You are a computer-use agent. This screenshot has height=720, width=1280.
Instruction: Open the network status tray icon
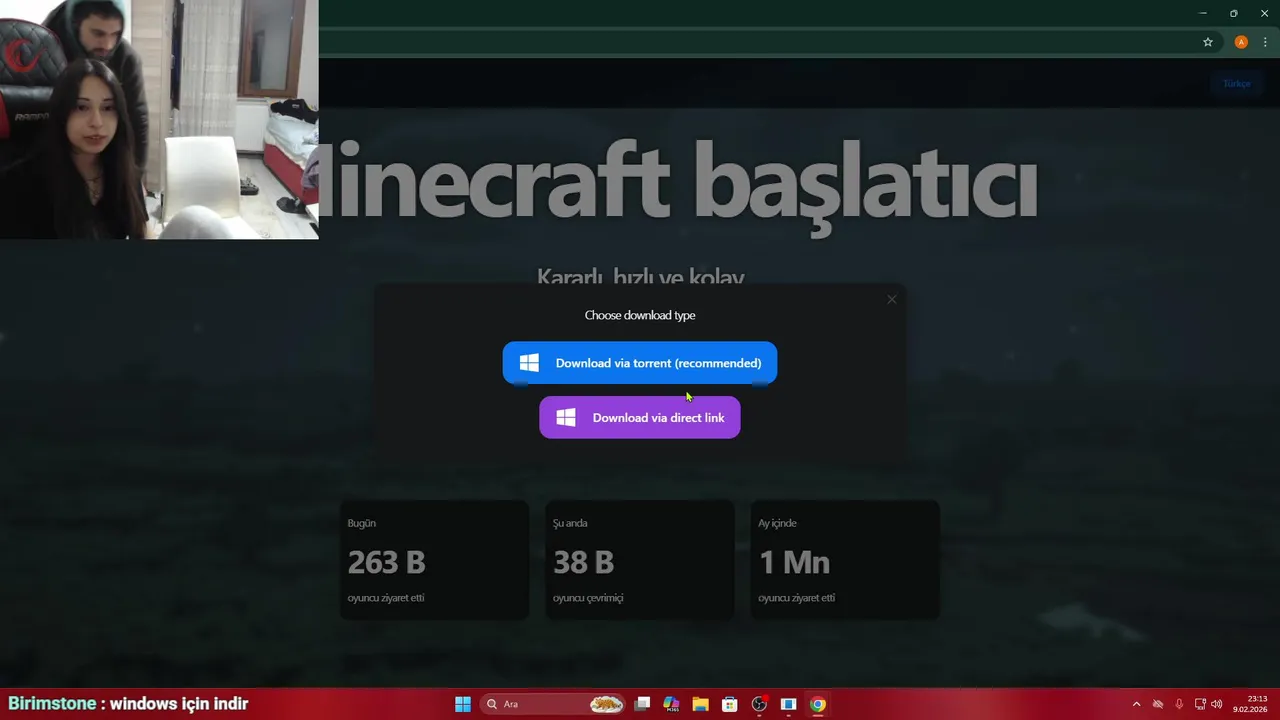tap(1200, 704)
